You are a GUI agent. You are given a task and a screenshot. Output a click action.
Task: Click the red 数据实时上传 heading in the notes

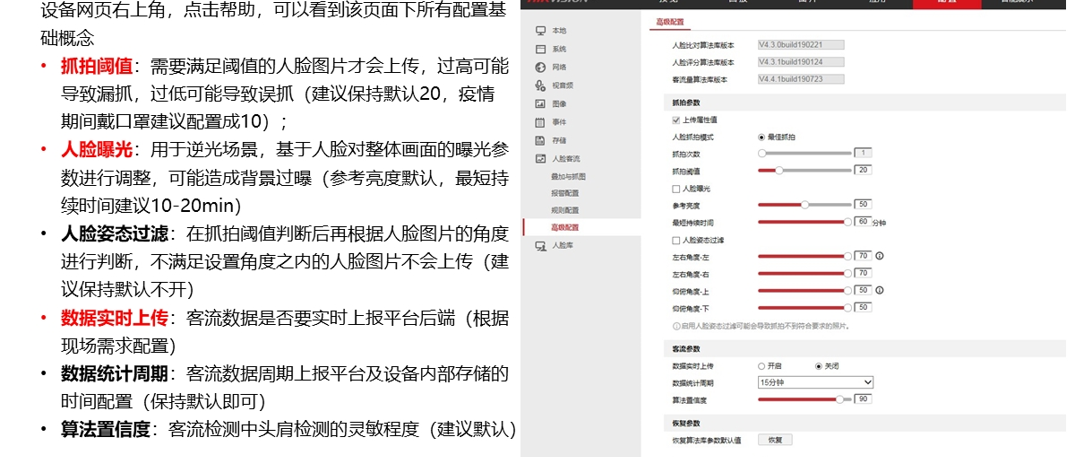[114, 318]
